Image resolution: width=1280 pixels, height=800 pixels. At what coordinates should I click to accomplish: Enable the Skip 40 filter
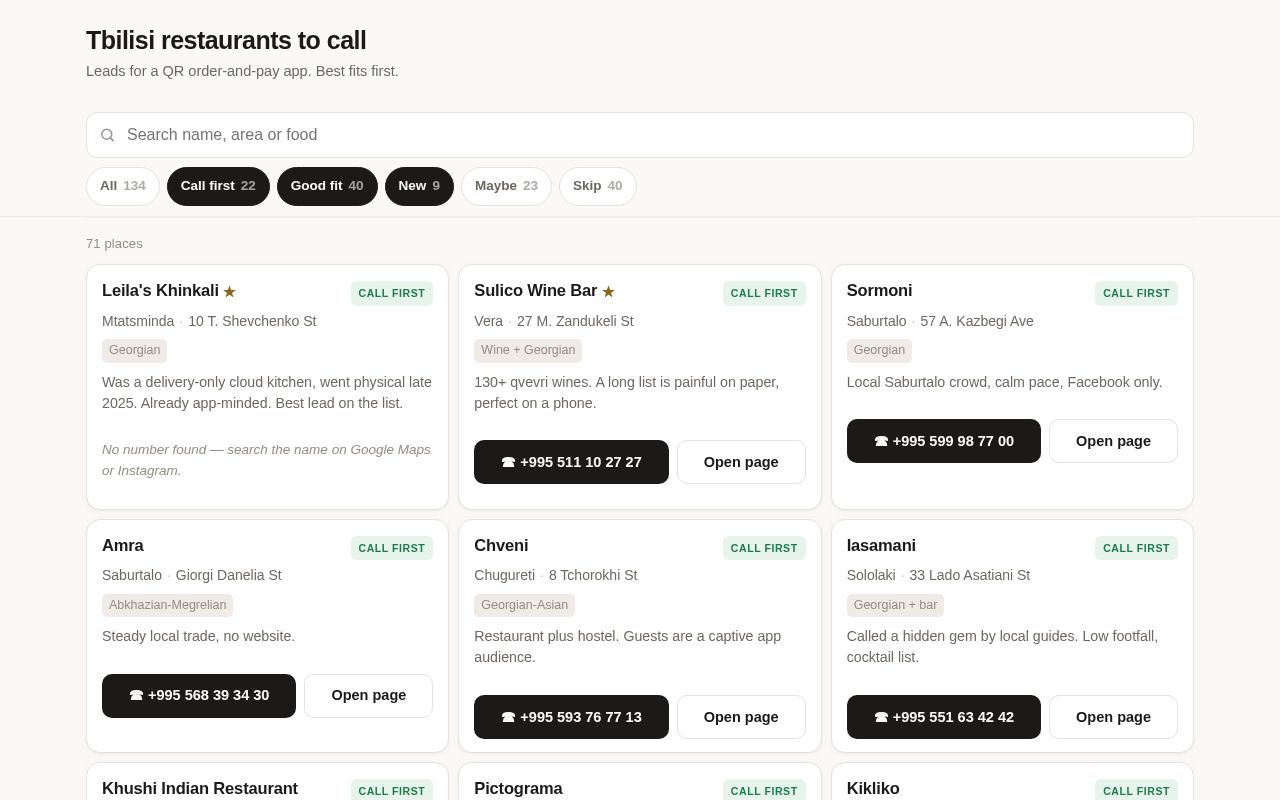pos(598,186)
